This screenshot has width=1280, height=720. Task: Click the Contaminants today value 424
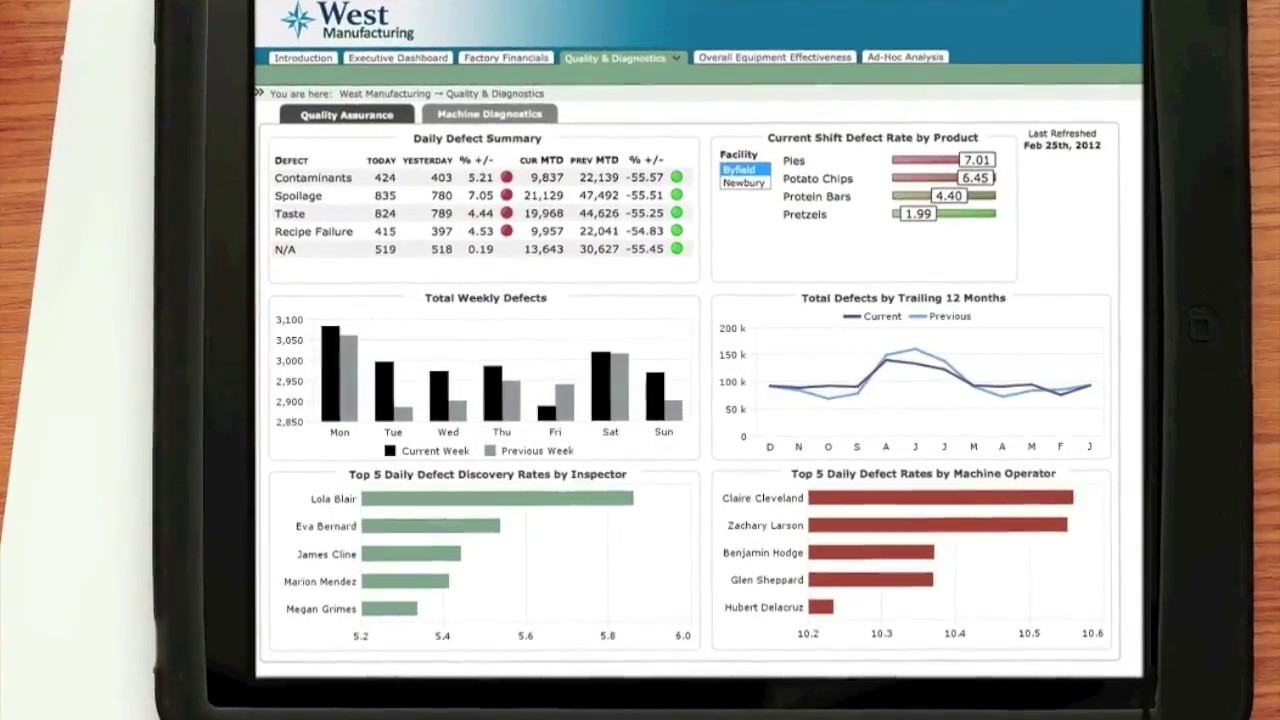click(385, 178)
